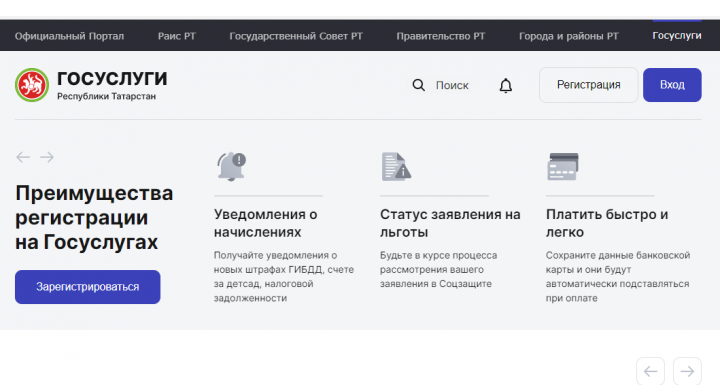This screenshot has width=720, height=385.
Task: Select the Госуслуги top navigation tab
Action: click(x=677, y=35)
